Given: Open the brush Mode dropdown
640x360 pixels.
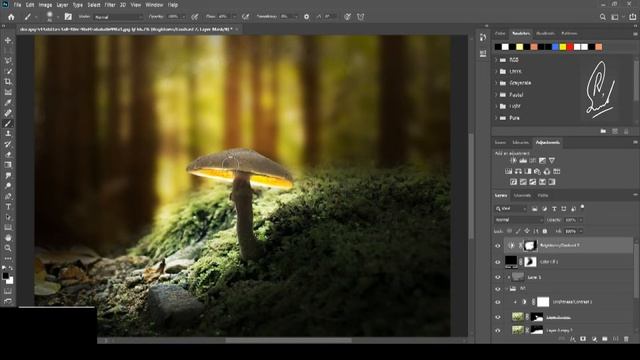Looking at the screenshot, I should tap(118, 17).
